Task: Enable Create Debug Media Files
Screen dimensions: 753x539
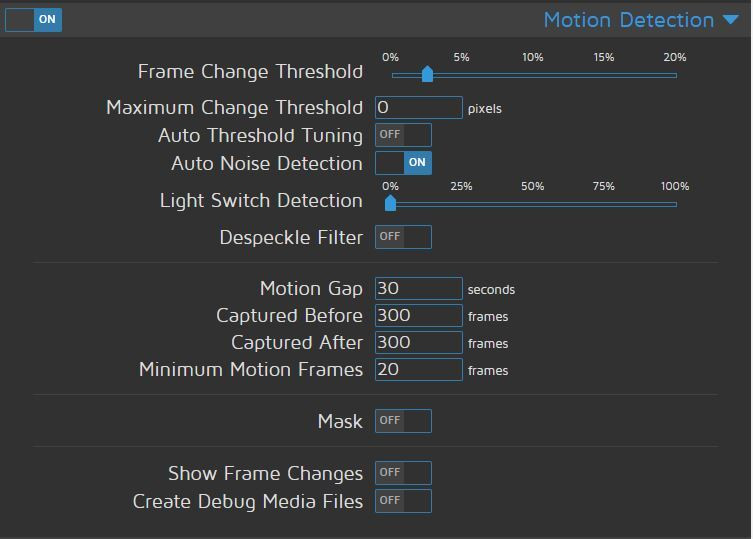Action: (x=403, y=501)
